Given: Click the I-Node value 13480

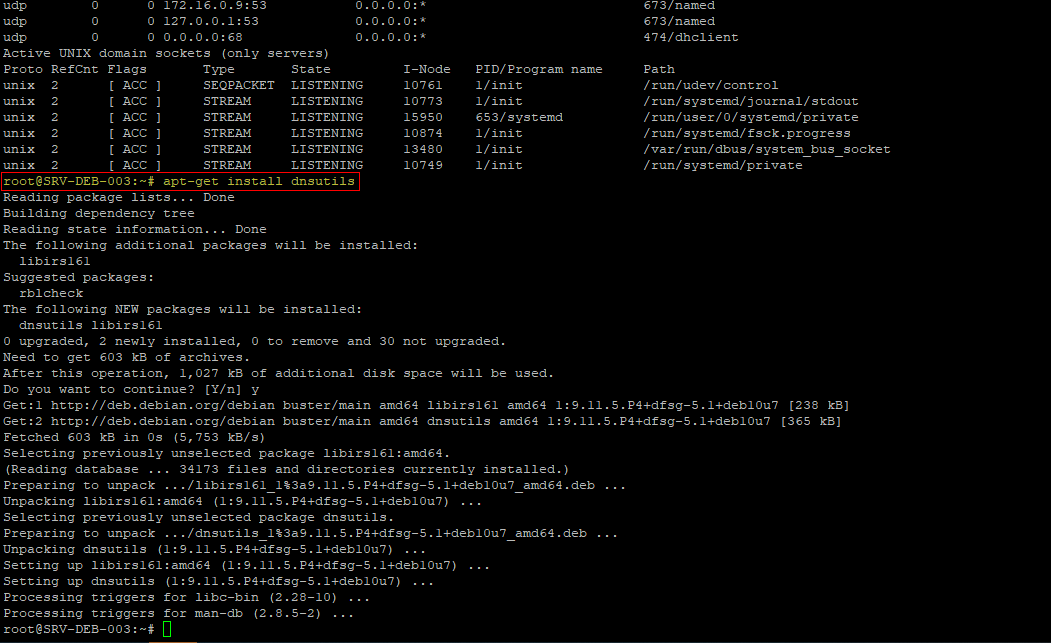Looking at the screenshot, I should pyautogui.click(x=423, y=150).
